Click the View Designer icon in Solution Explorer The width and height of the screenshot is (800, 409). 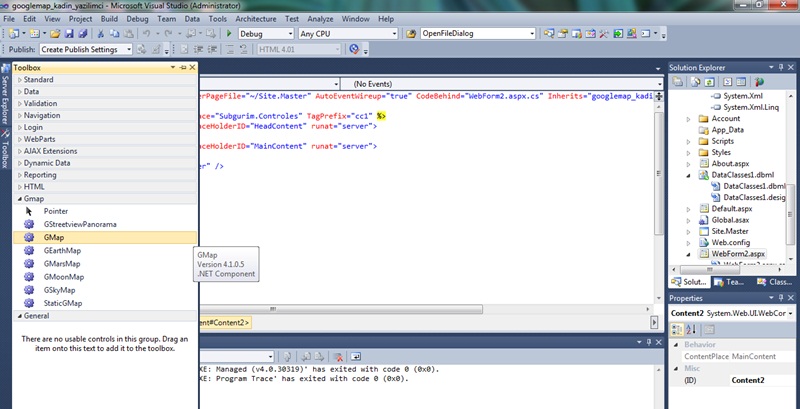(741, 82)
